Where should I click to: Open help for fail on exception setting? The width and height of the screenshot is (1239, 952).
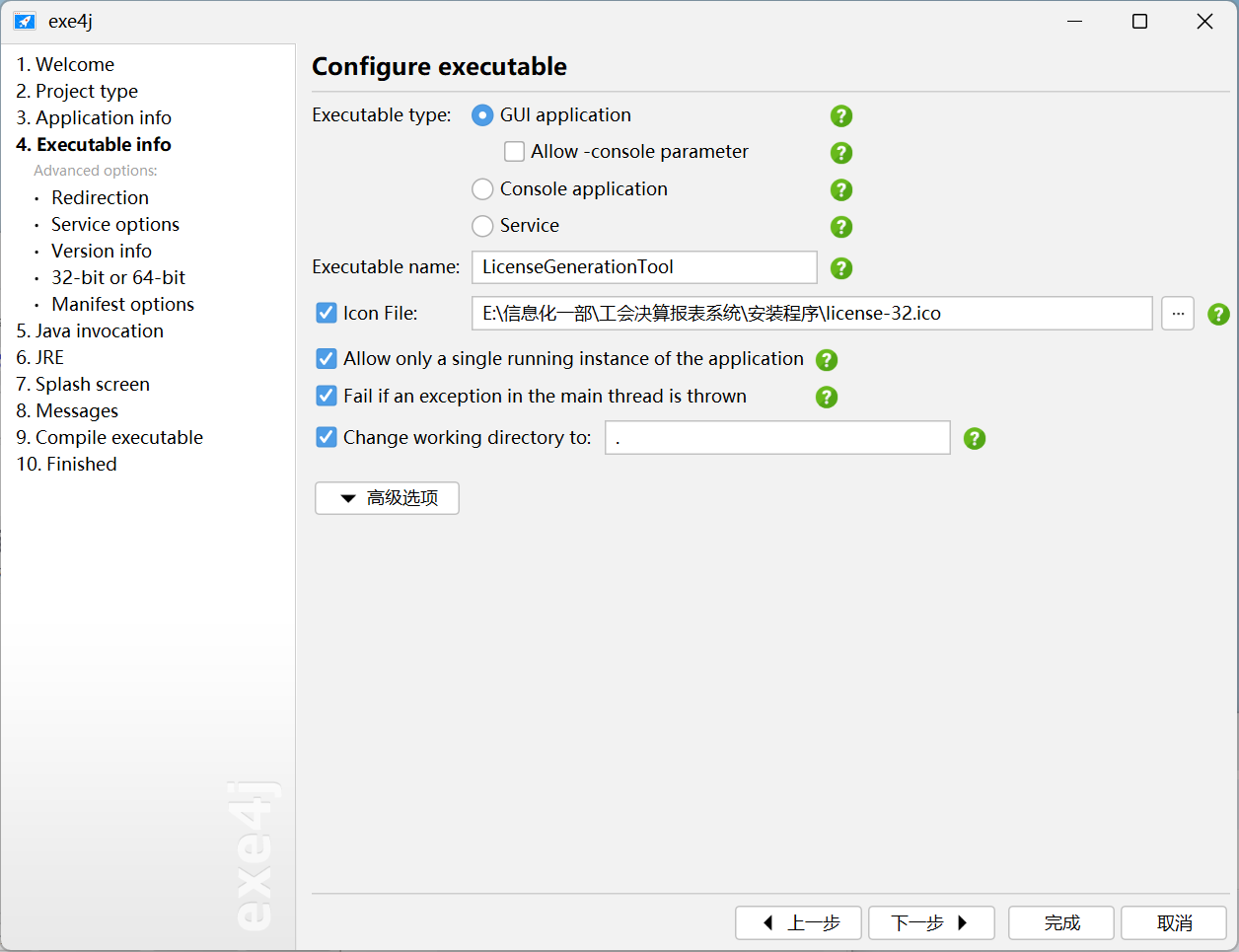[x=827, y=397]
